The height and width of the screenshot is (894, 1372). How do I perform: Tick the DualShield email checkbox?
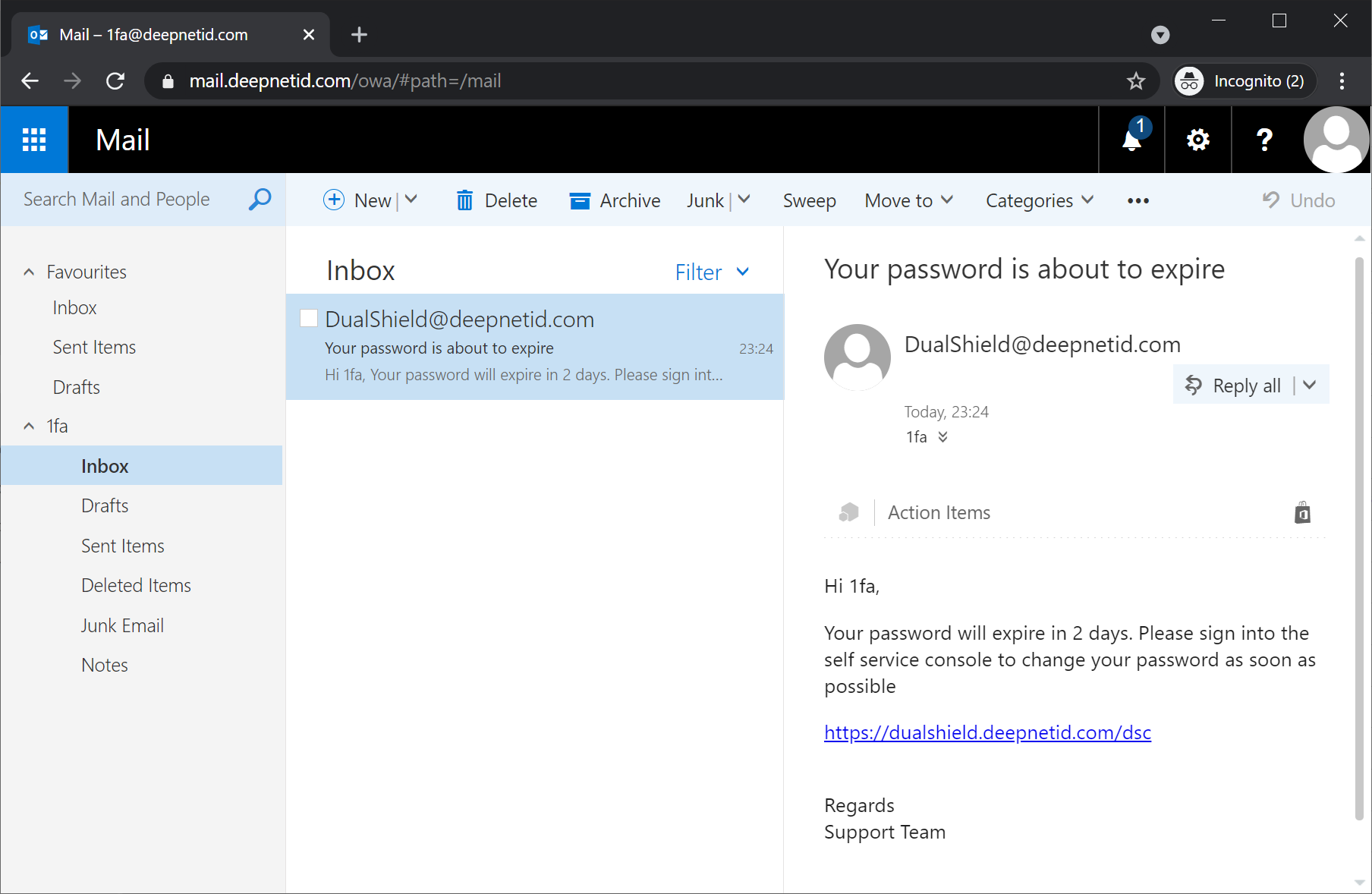pyautogui.click(x=309, y=319)
